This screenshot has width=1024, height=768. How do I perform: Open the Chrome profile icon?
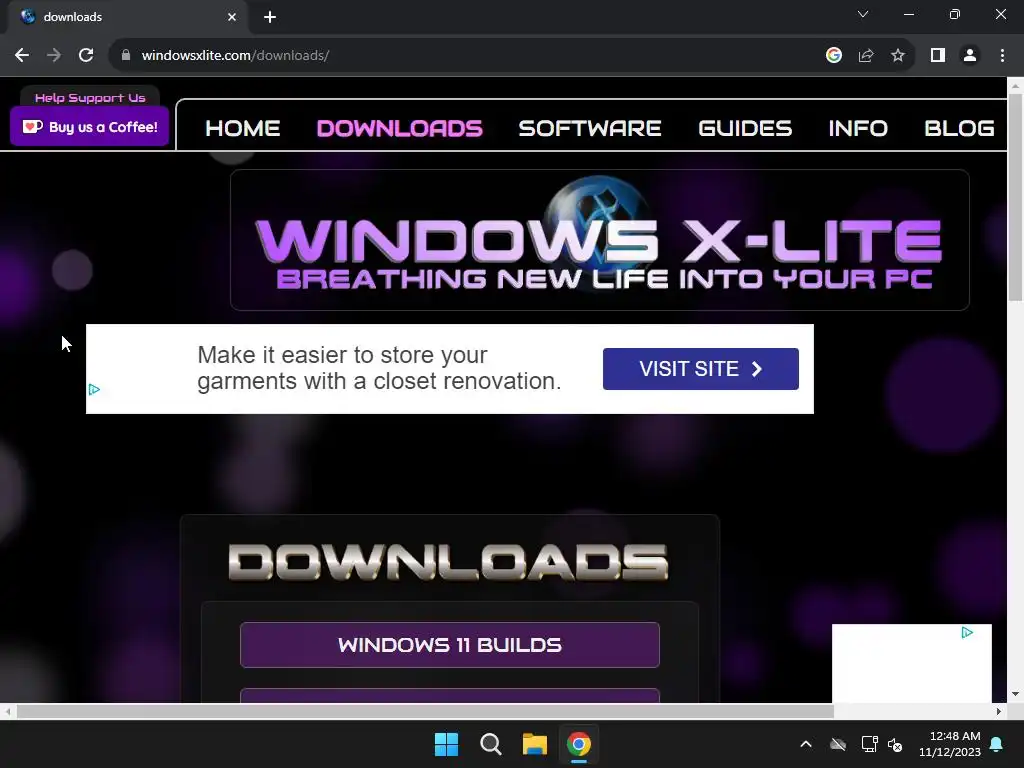[970, 56]
